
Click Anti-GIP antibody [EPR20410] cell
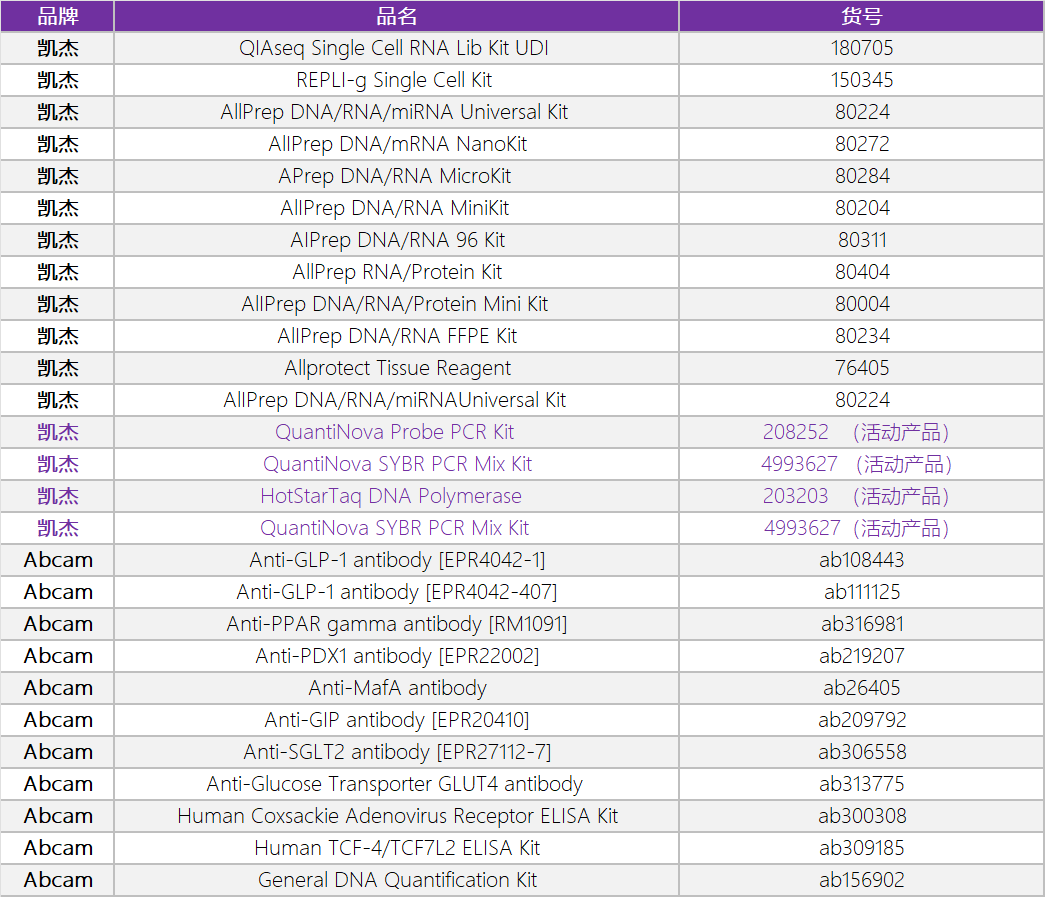[397, 720]
